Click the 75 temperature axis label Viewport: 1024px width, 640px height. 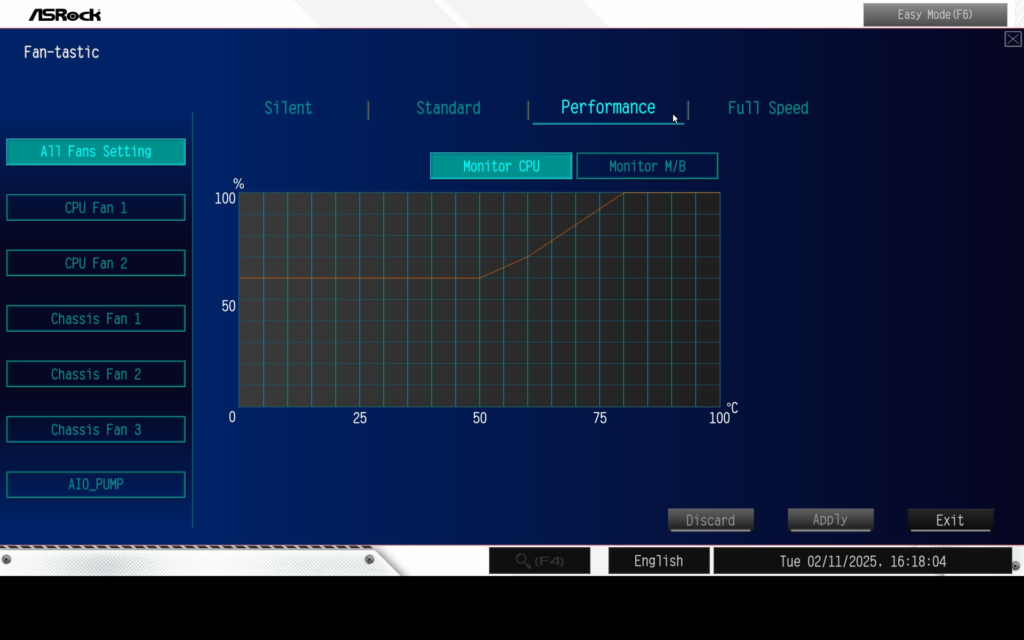(x=600, y=418)
